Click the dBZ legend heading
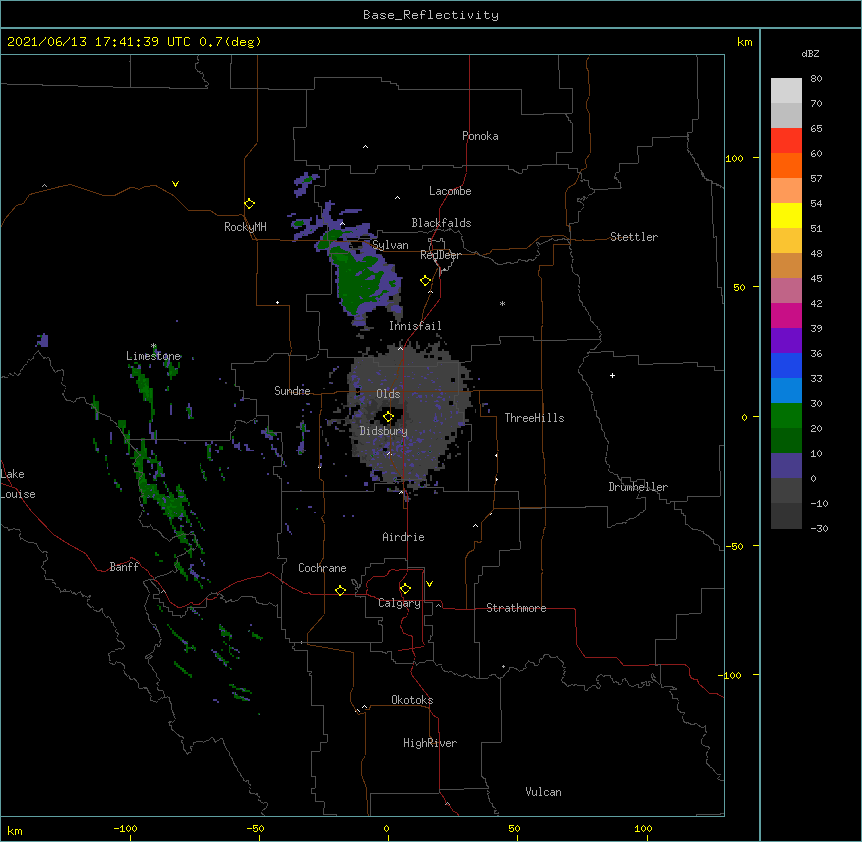 click(810, 53)
